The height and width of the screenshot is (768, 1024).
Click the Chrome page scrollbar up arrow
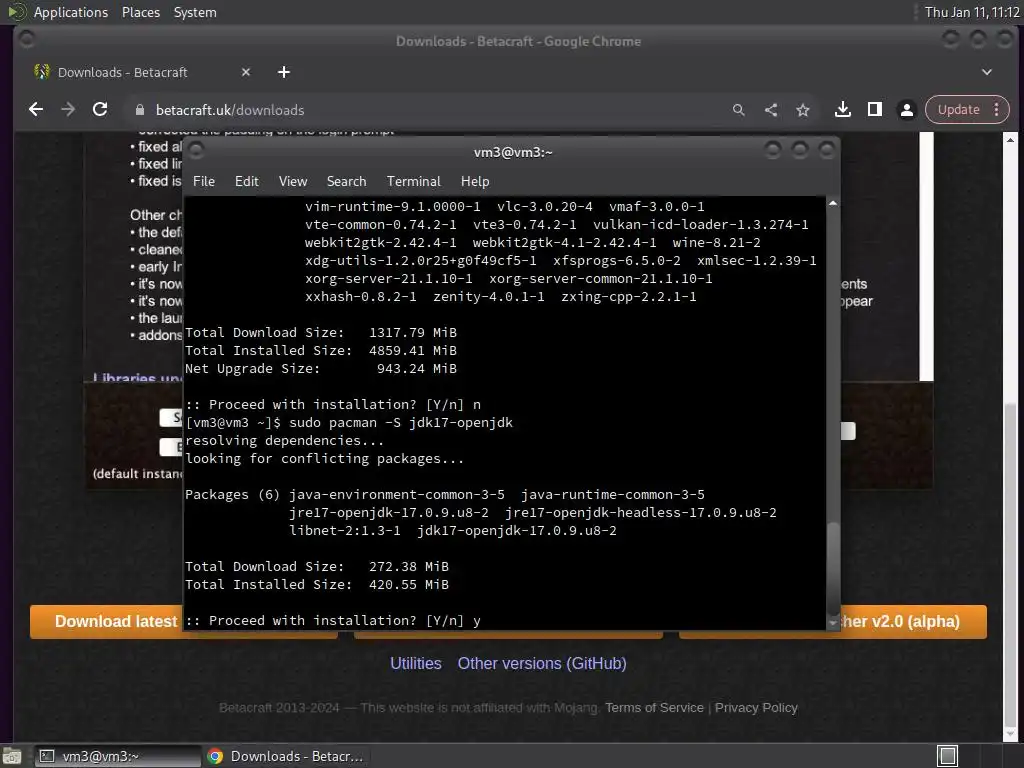click(x=1010, y=140)
